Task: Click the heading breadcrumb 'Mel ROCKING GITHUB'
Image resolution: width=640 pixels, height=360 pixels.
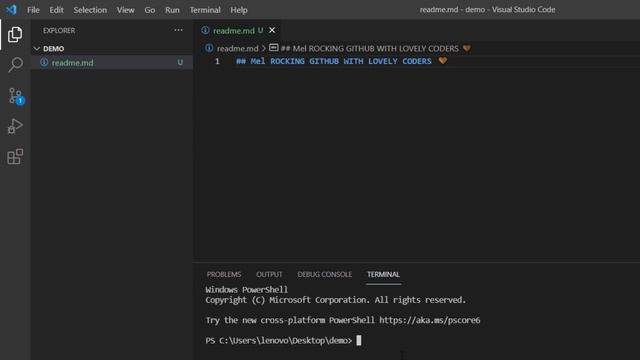Action: click(x=369, y=48)
